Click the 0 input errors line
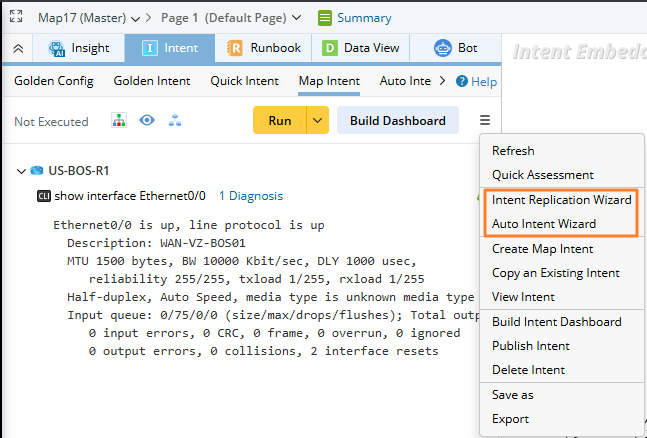The image size is (647, 438). [274, 333]
